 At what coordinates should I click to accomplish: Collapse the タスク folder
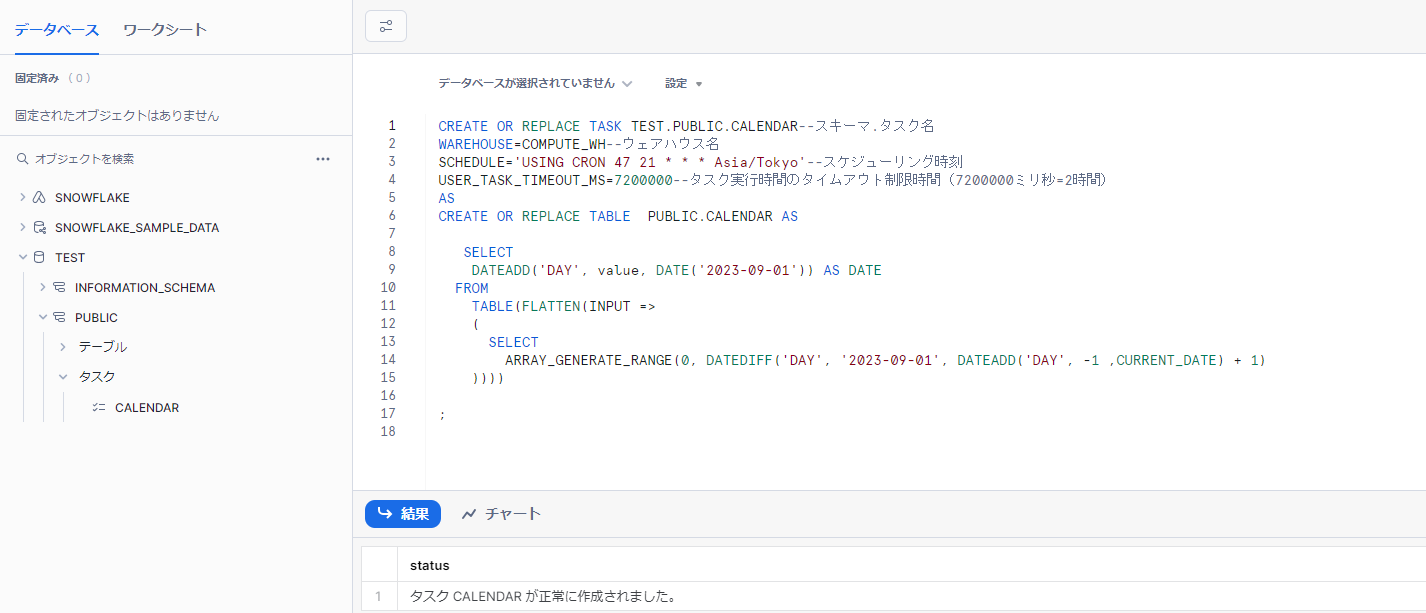click(x=63, y=377)
